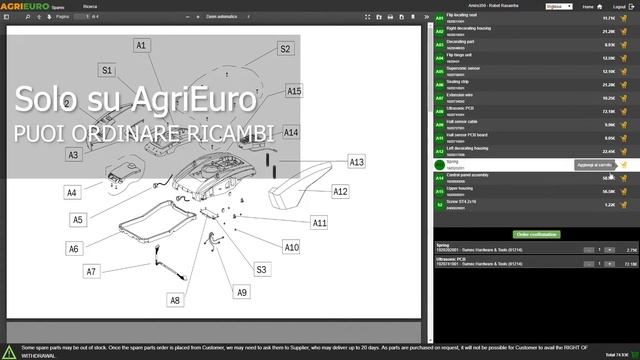Add Left decorating housing to cart
The image size is (640, 360).
(624, 151)
